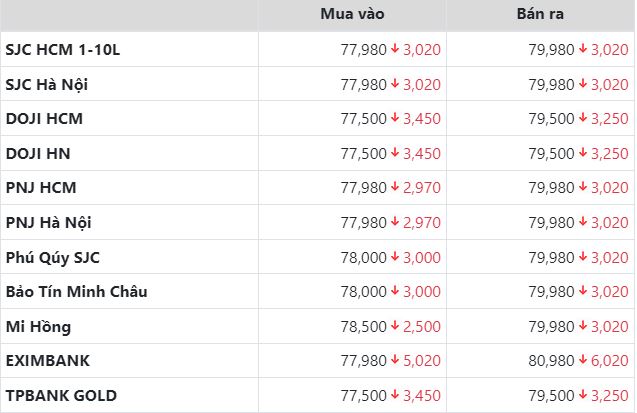The image size is (637, 413).
Task: Click the red down arrow beside SJC HCM buy price
Action: click(x=395, y=49)
